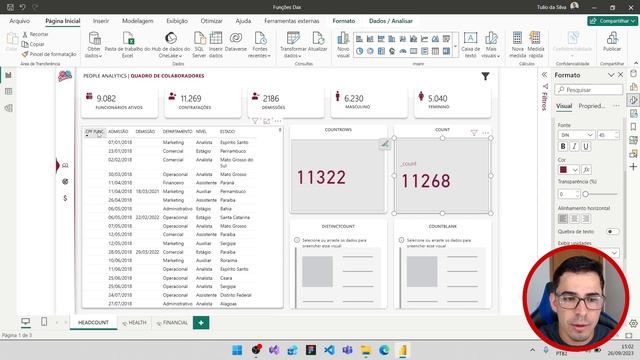Click the Transparência slider handle
This screenshot has width=640, height=360.
[x=585, y=194]
